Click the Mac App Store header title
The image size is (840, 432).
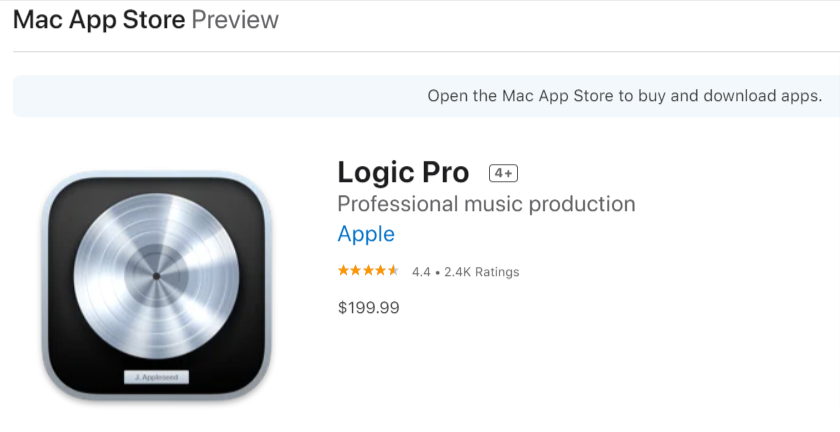(99, 20)
